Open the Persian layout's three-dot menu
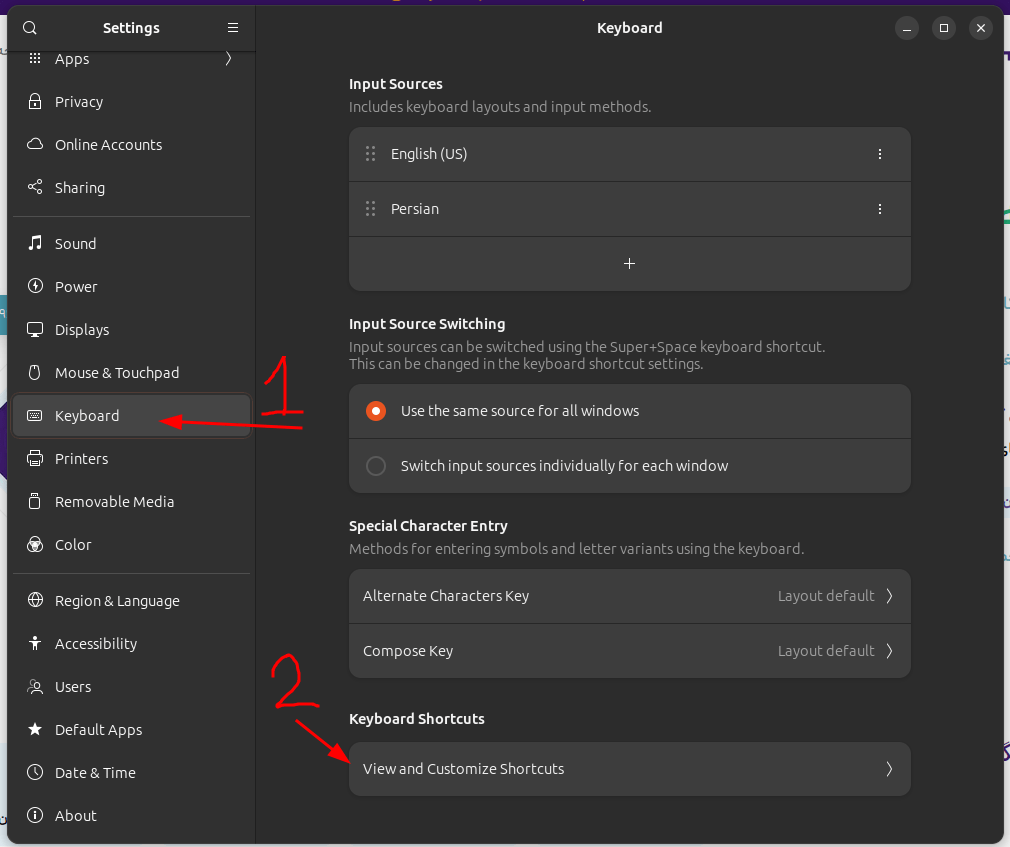 [880, 209]
